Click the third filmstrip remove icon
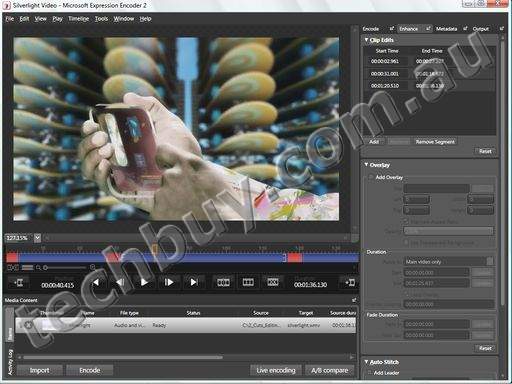The height and width of the screenshot is (384, 512). pos(273,283)
